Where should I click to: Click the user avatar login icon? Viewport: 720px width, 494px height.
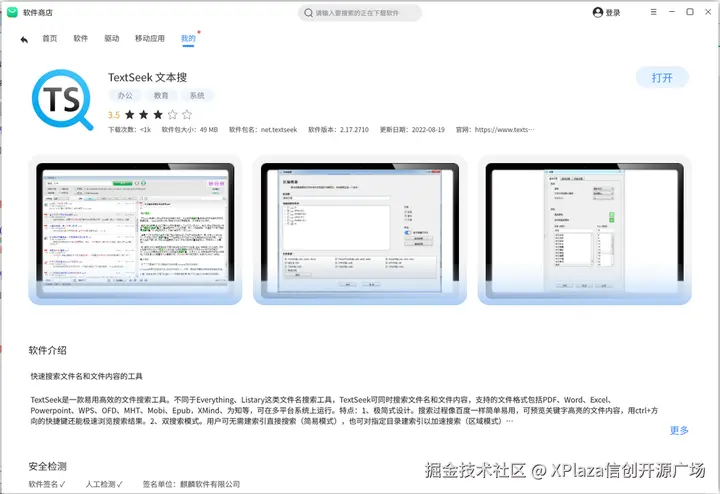click(x=597, y=12)
